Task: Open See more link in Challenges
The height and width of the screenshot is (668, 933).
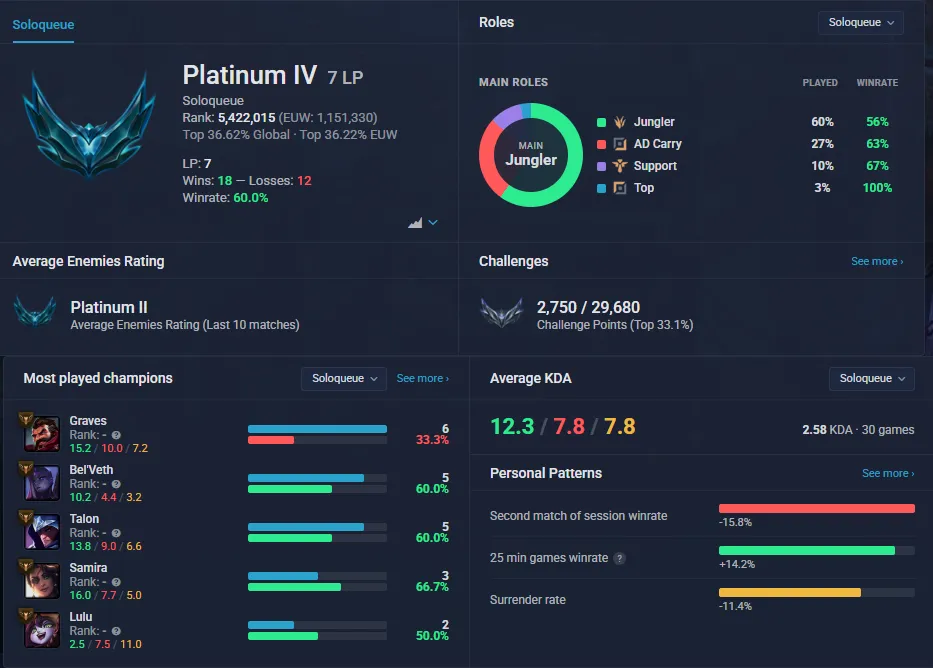Action: (876, 261)
